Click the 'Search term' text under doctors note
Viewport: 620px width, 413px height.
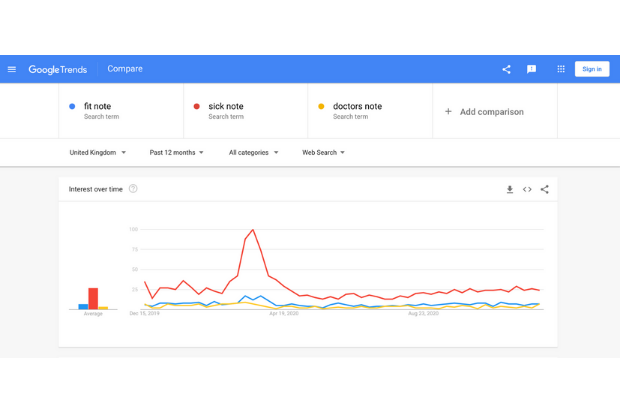pos(350,117)
